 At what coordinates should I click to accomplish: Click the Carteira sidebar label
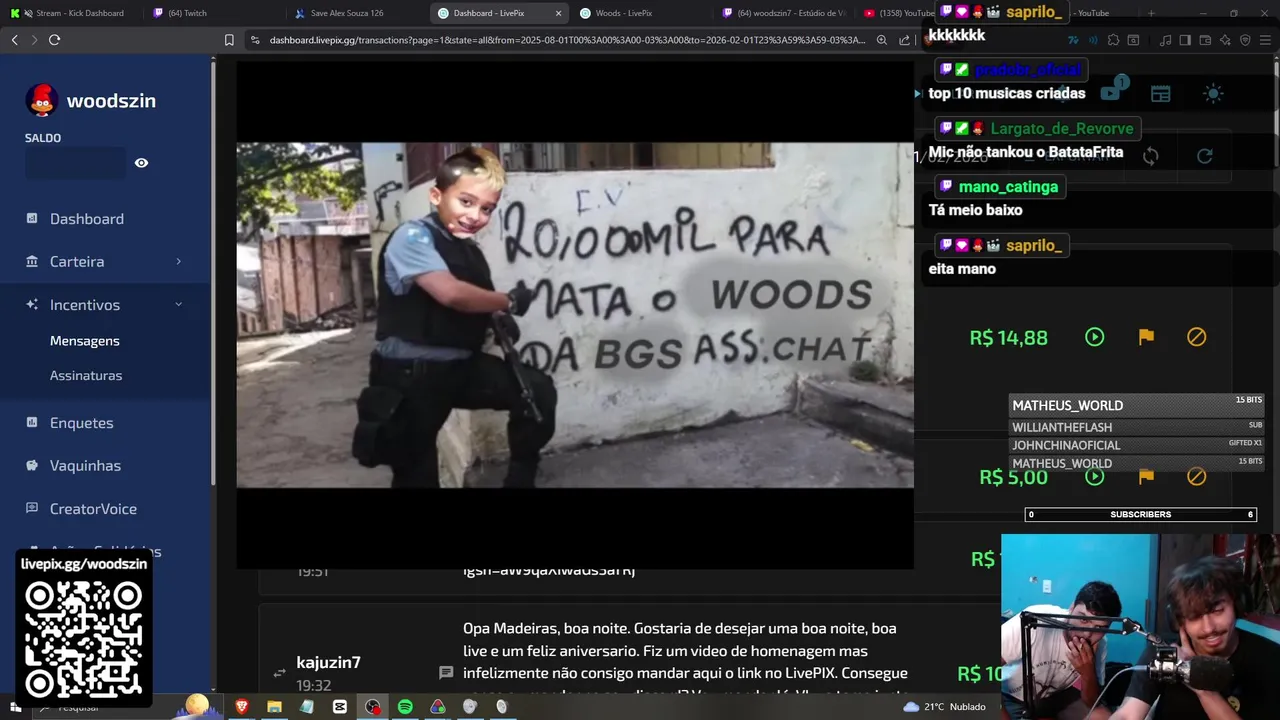click(77, 261)
